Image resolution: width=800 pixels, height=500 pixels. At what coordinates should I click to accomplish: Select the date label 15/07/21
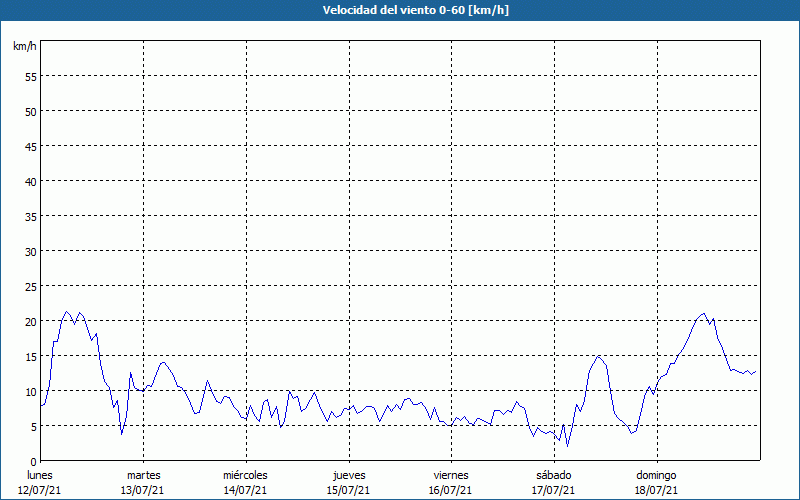point(348,490)
